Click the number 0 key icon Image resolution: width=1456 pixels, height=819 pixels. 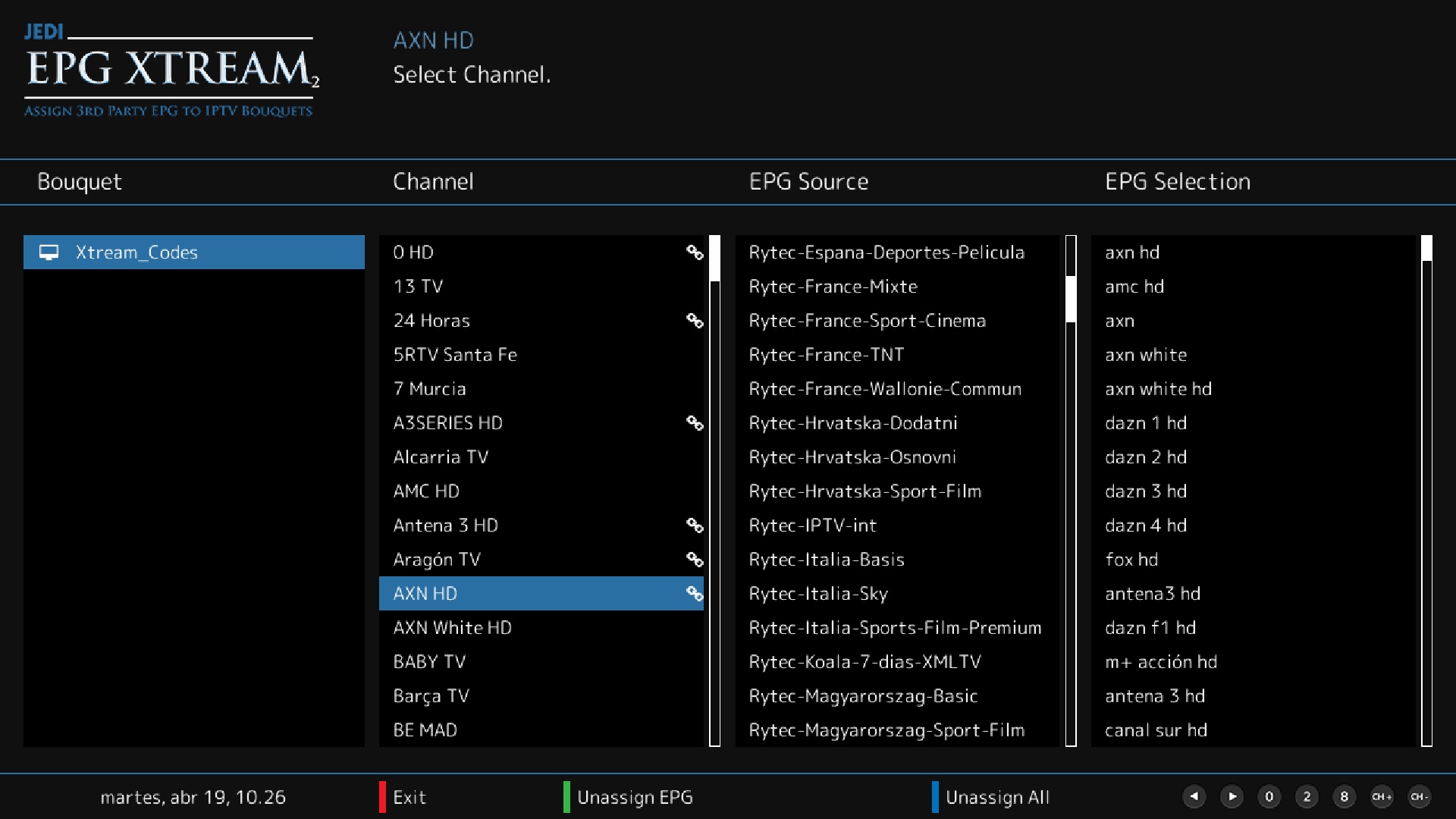pyautogui.click(x=1269, y=797)
